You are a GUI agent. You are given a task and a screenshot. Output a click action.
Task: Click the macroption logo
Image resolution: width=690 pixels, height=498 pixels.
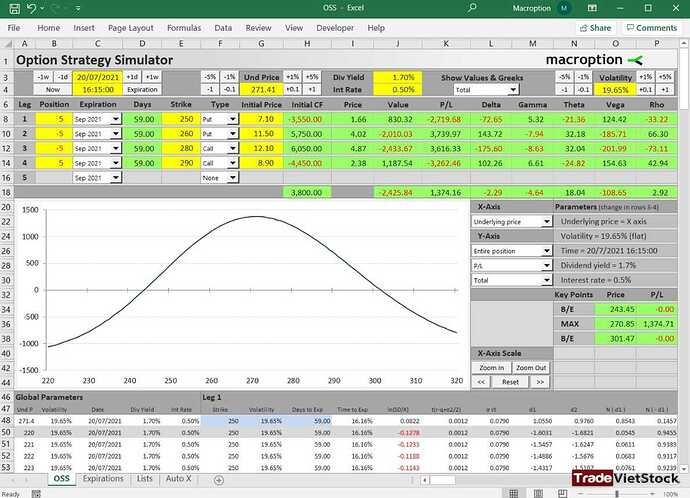point(594,60)
